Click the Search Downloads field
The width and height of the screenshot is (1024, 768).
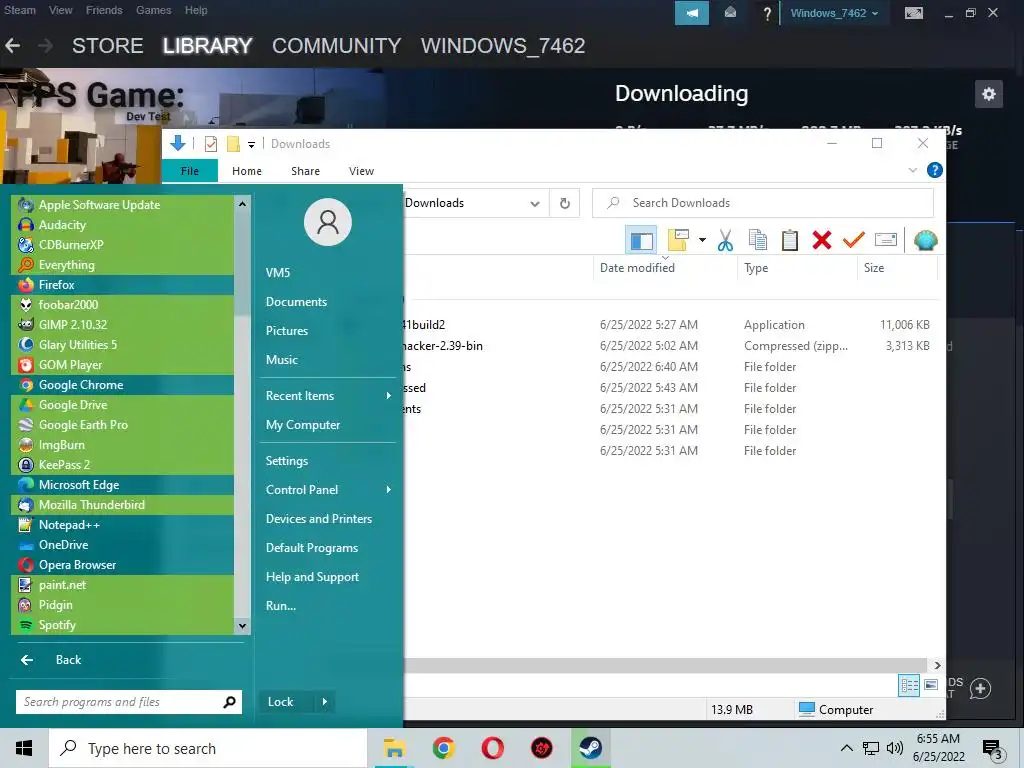(763, 203)
